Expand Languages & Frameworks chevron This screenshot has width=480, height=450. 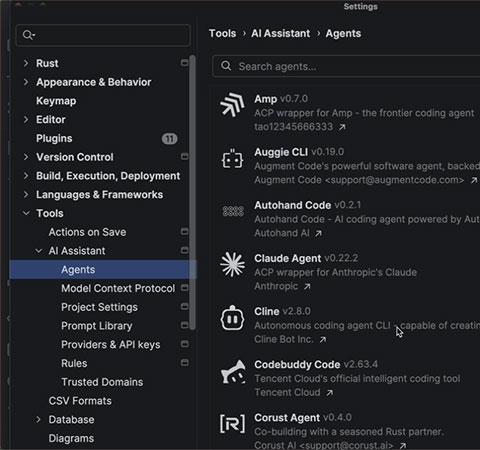click(x=26, y=194)
